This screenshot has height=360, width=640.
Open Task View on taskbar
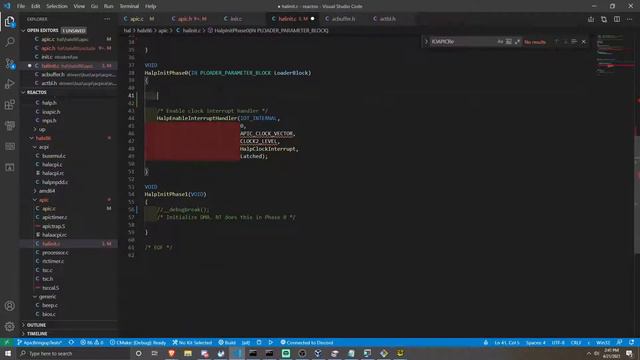point(155,353)
